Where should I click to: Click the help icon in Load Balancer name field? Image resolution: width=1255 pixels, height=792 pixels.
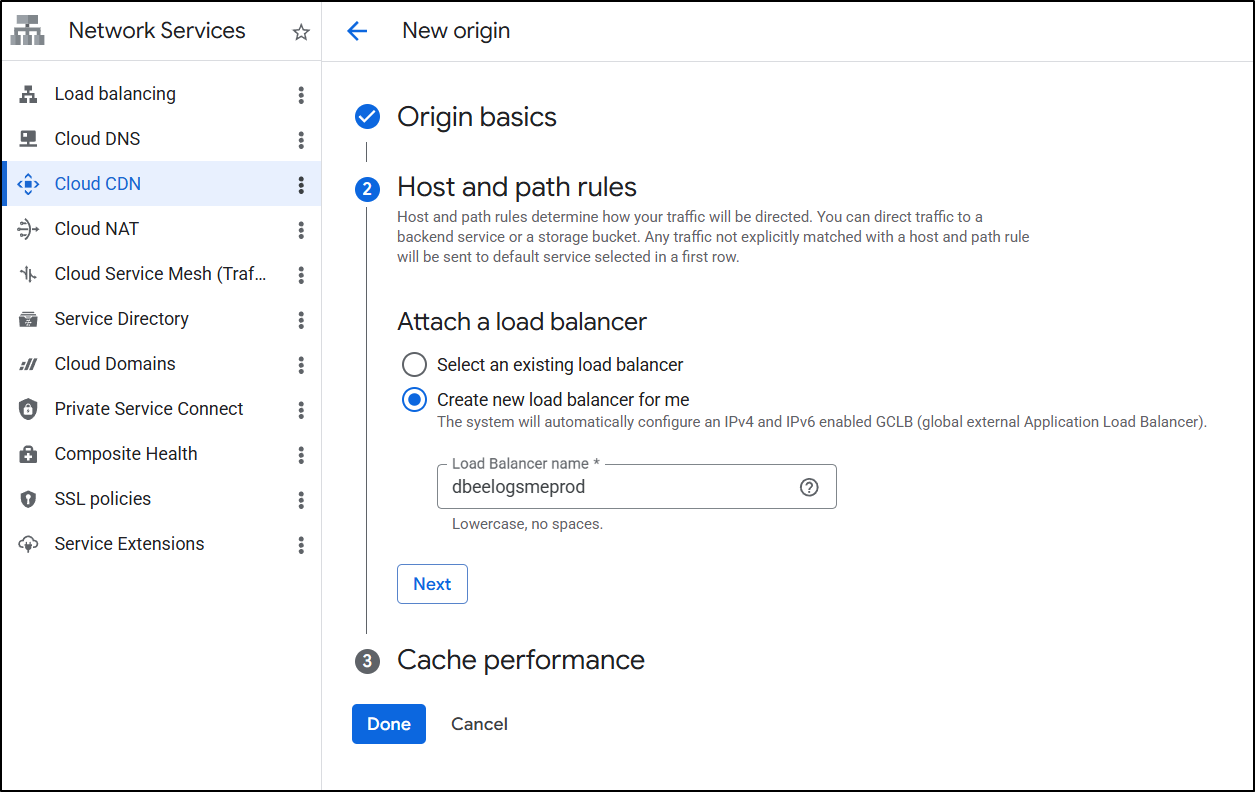point(809,487)
